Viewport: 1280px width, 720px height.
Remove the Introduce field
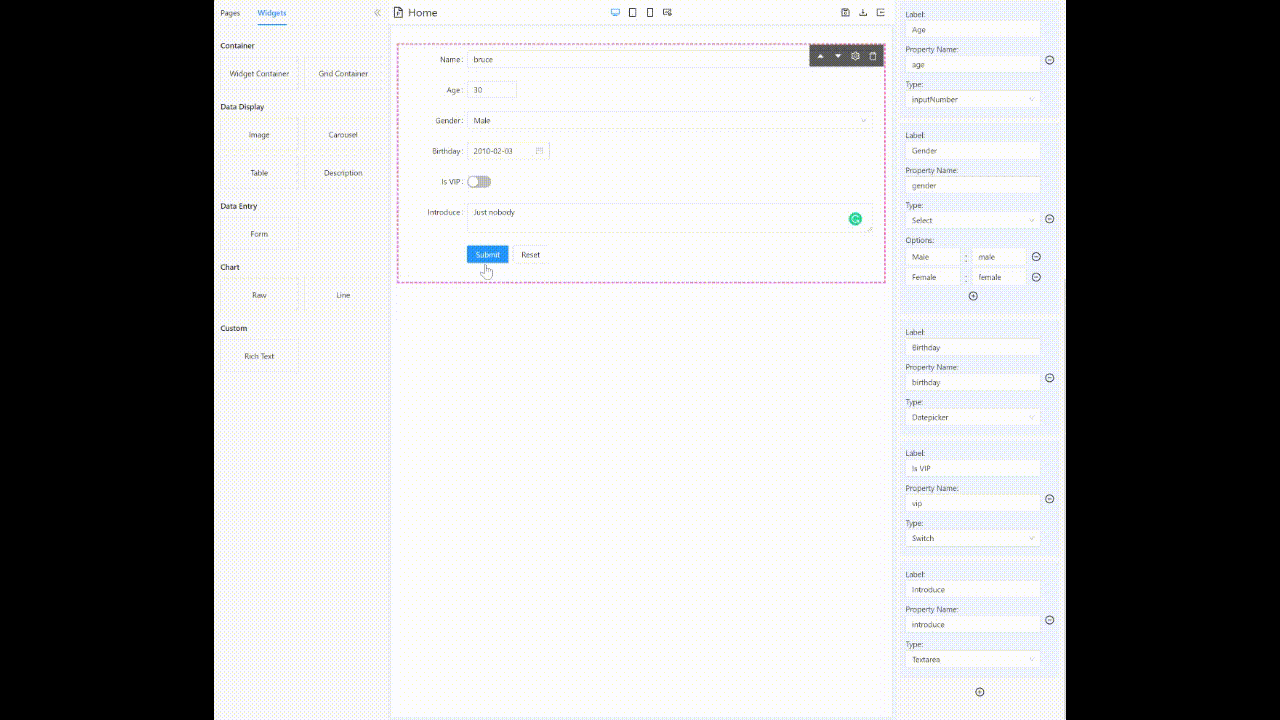[1049, 620]
